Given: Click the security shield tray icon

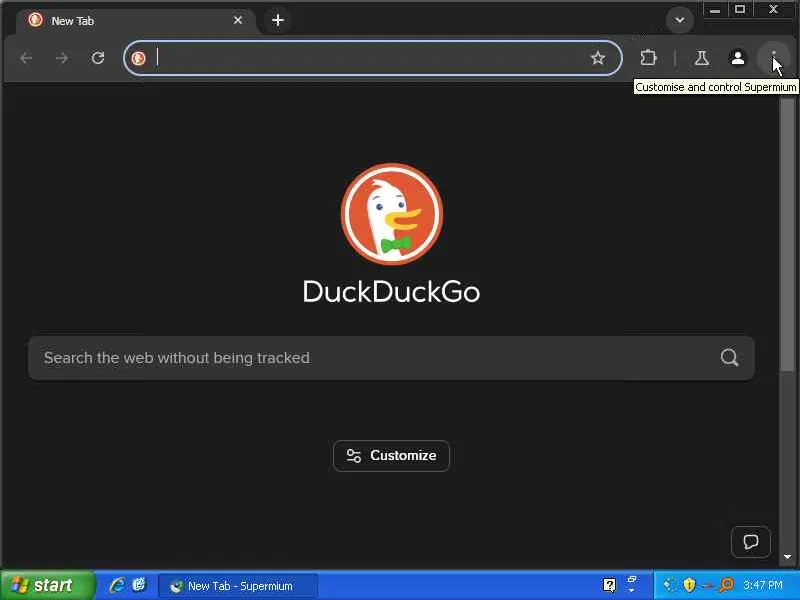Looking at the screenshot, I should point(689,585).
